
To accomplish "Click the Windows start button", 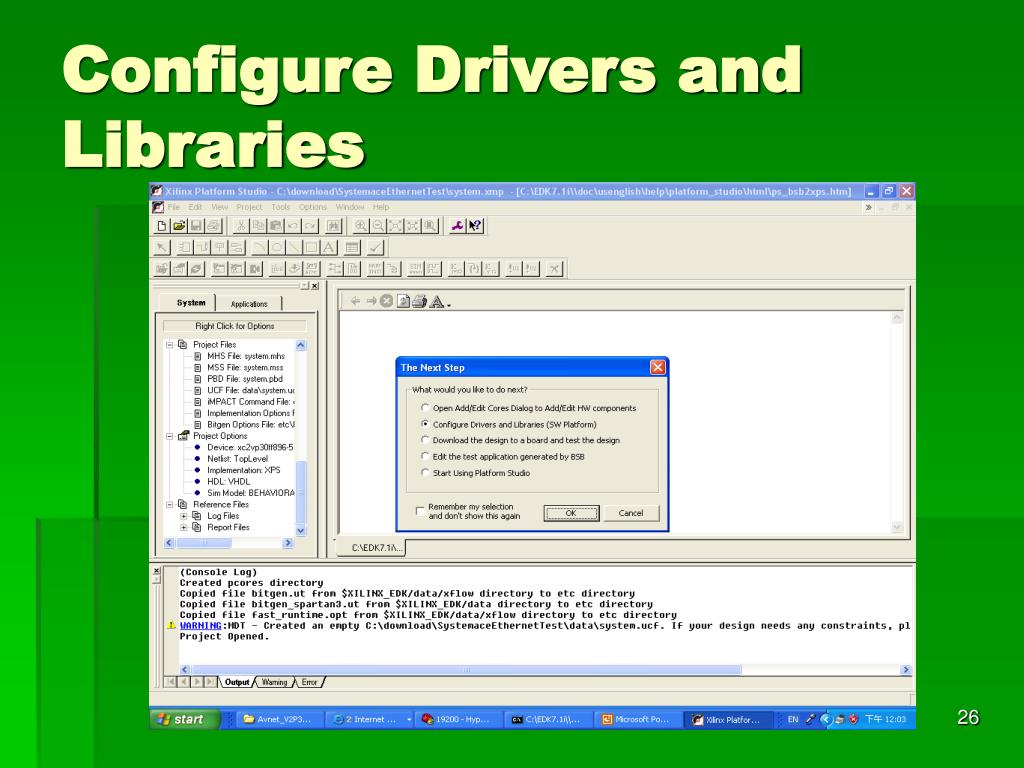I will tap(184, 719).
